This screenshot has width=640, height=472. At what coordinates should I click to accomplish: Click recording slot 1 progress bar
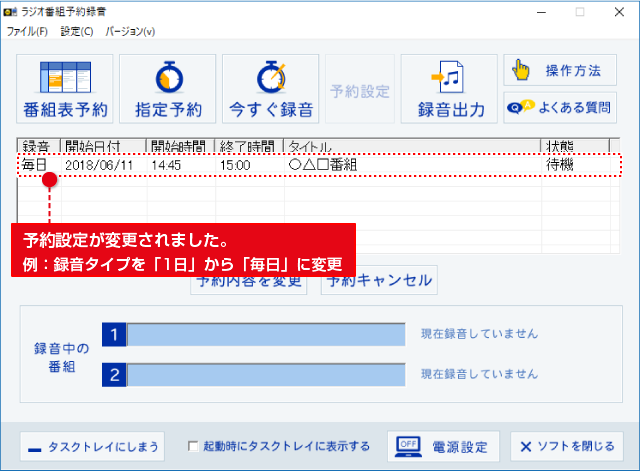pyautogui.click(x=266, y=334)
